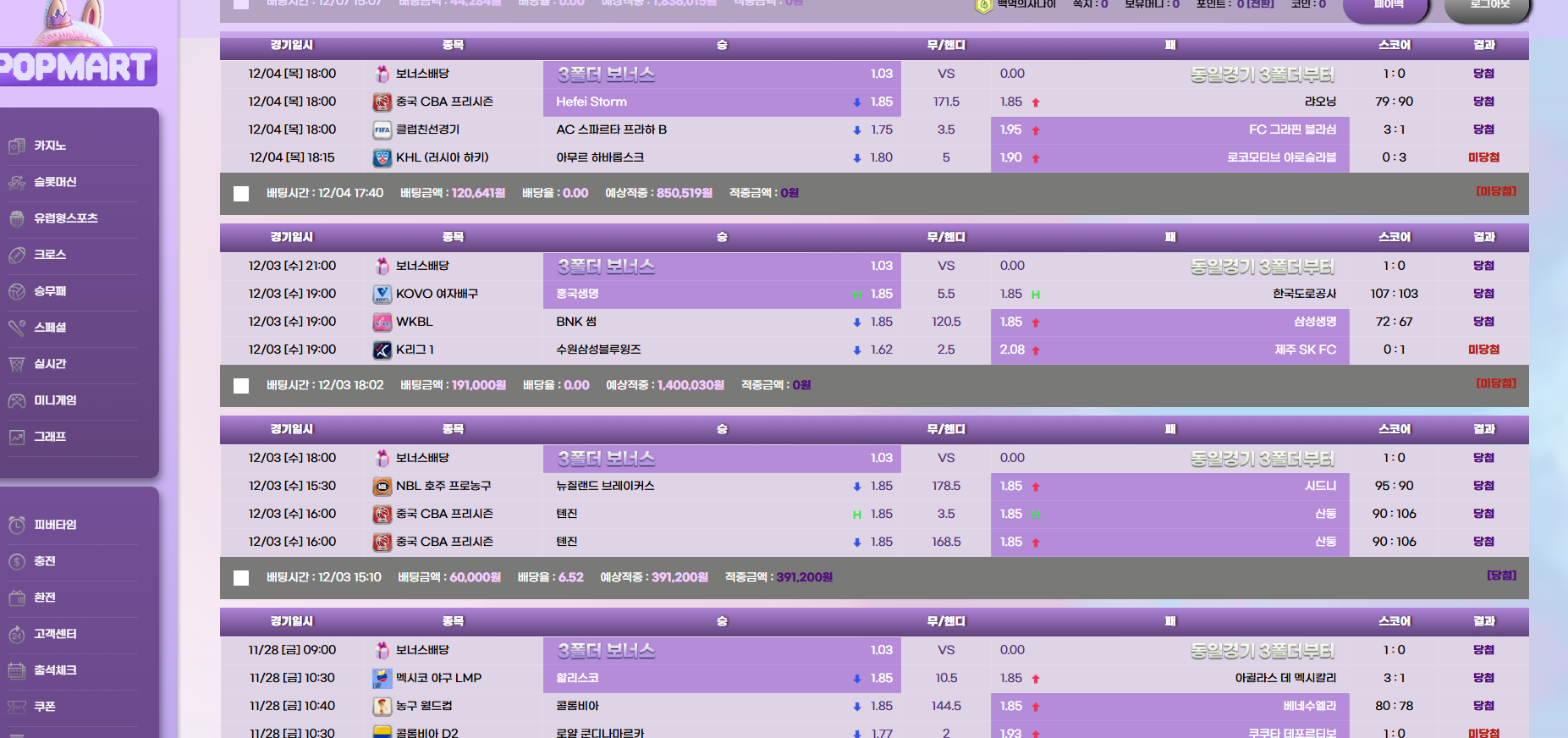This screenshot has height=738, width=1568.
Task: Click the 슬롯머신 slot machine icon
Action: coord(17,182)
